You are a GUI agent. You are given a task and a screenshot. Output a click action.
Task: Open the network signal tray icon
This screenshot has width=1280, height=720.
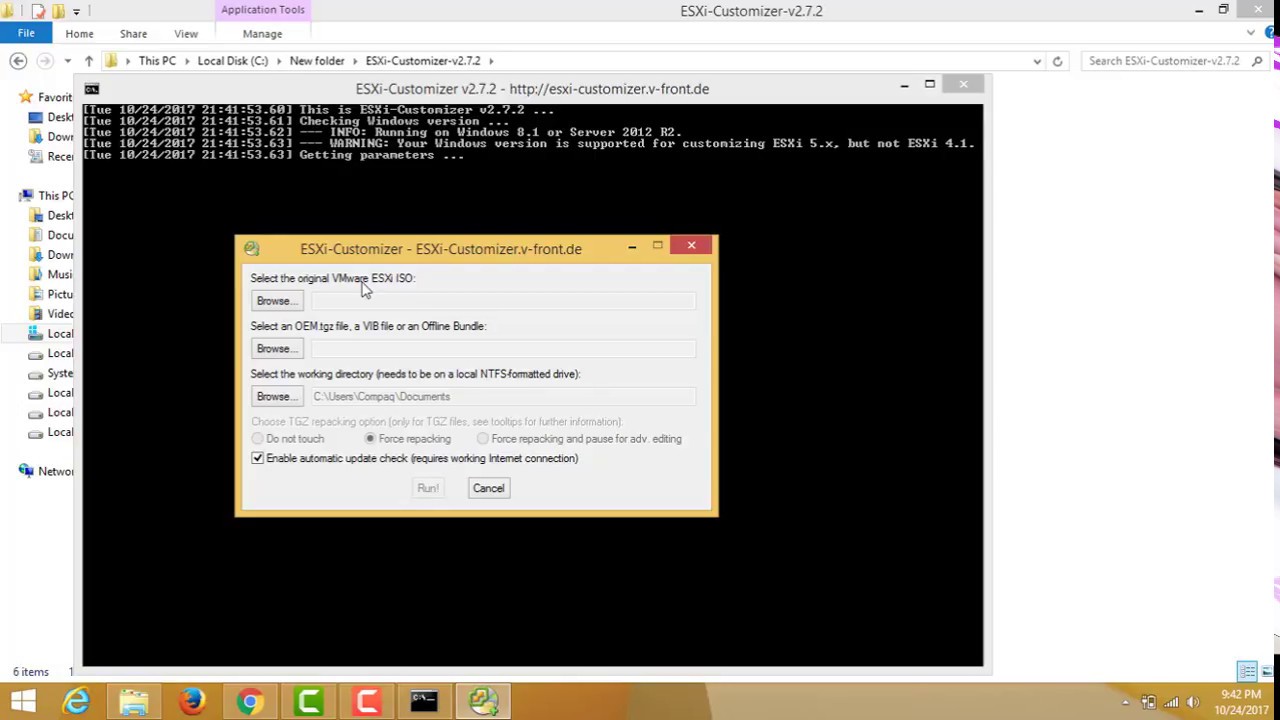coord(1170,702)
